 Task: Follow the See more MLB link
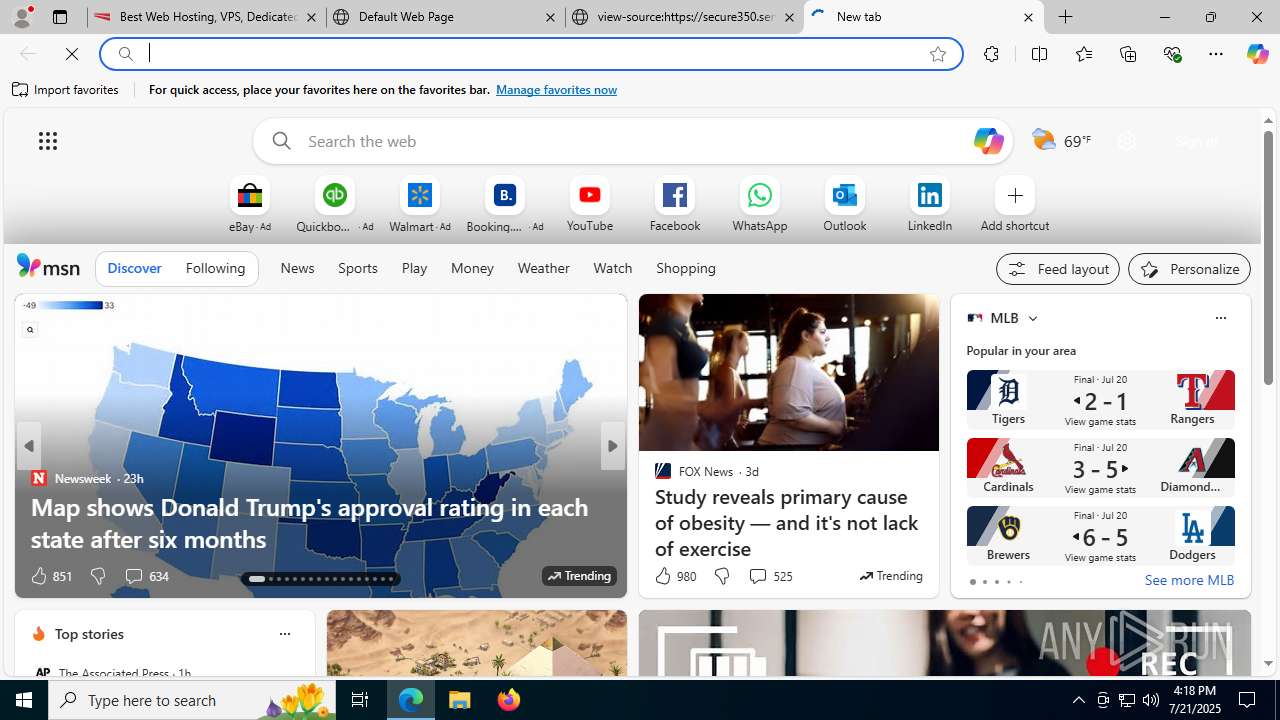1189,580
